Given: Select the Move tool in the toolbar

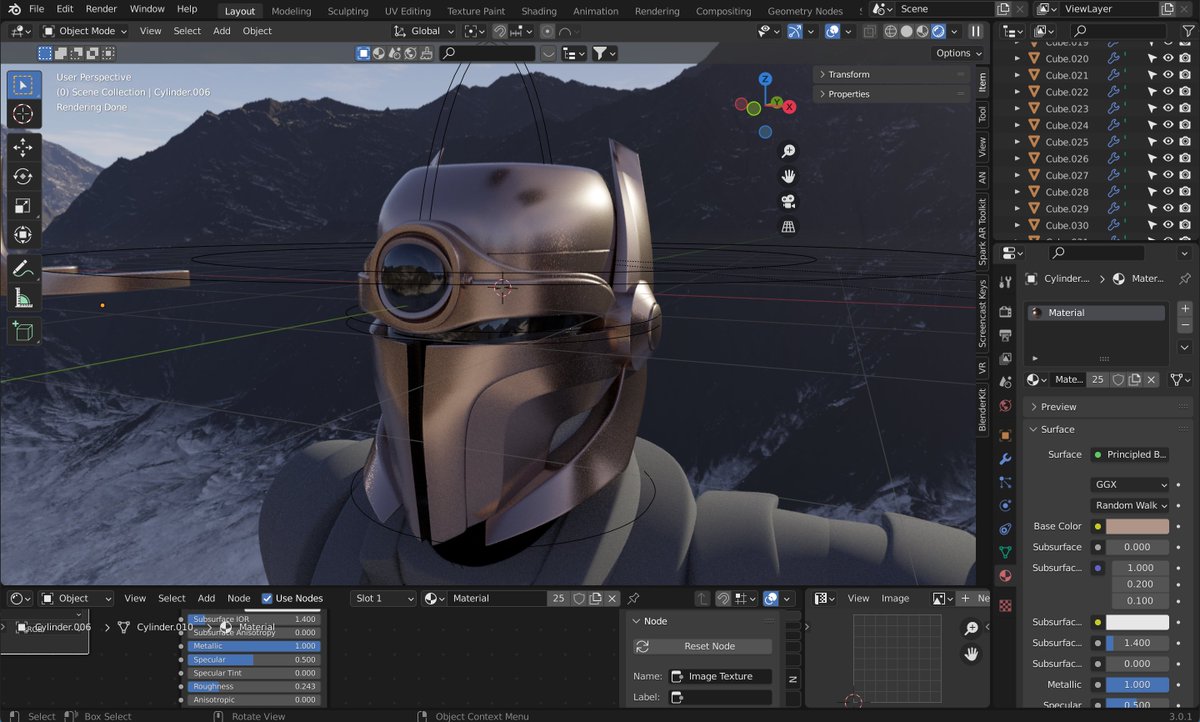Looking at the screenshot, I should (22, 147).
